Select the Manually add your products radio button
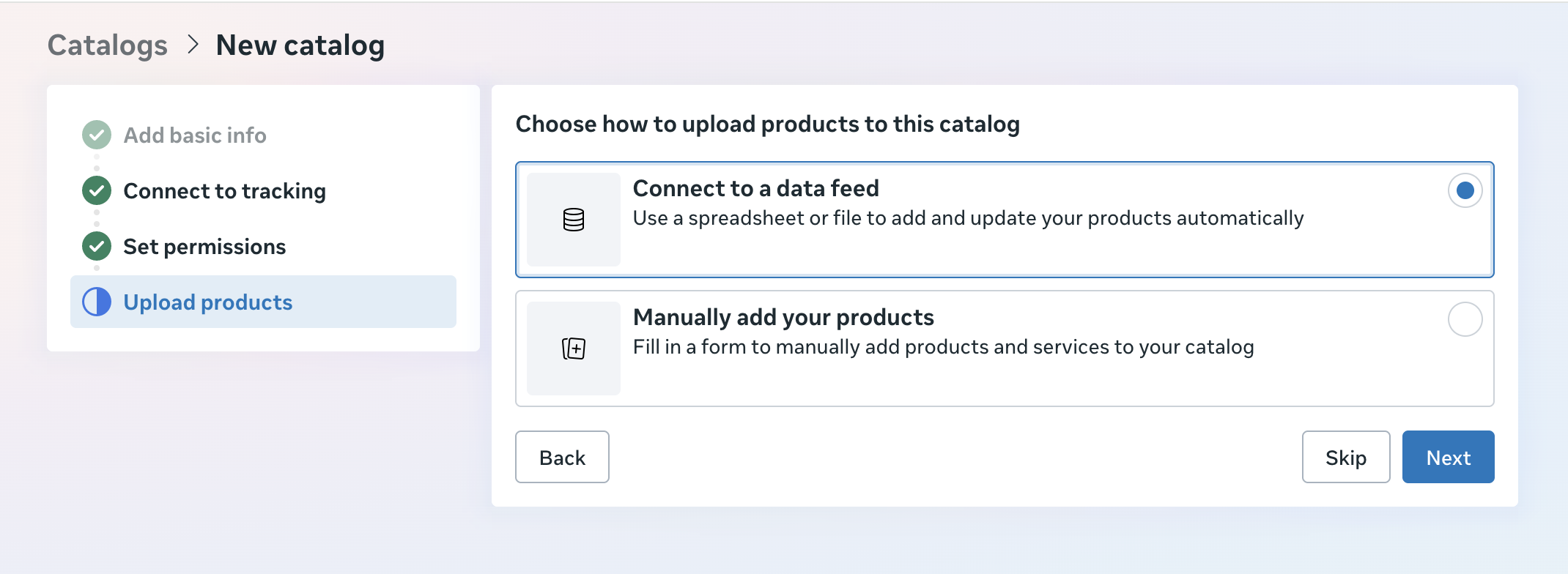The width and height of the screenshot is (1568, 574). (x=1465, y=320)
